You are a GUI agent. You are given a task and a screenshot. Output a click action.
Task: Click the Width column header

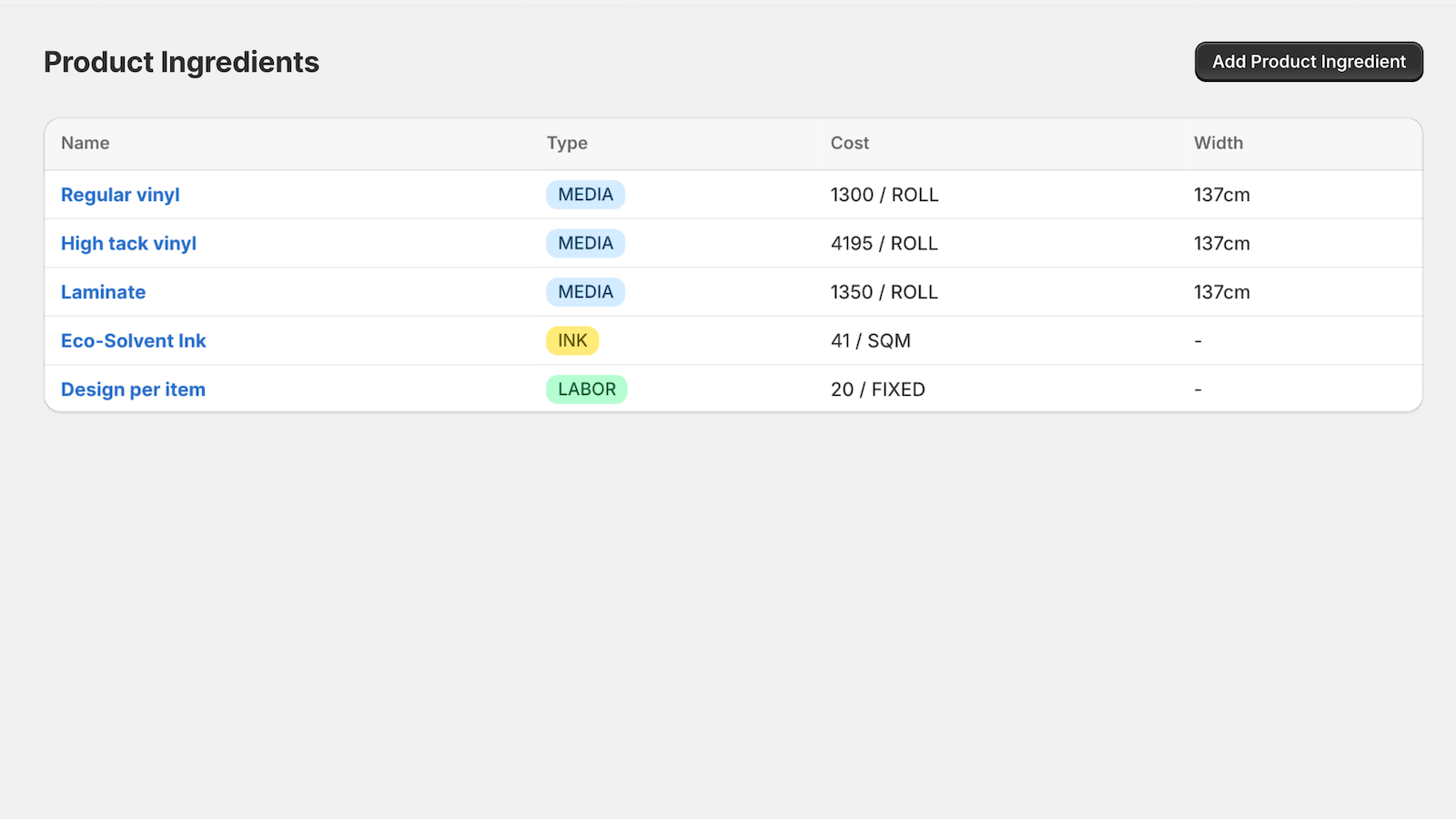point(1218,143)
